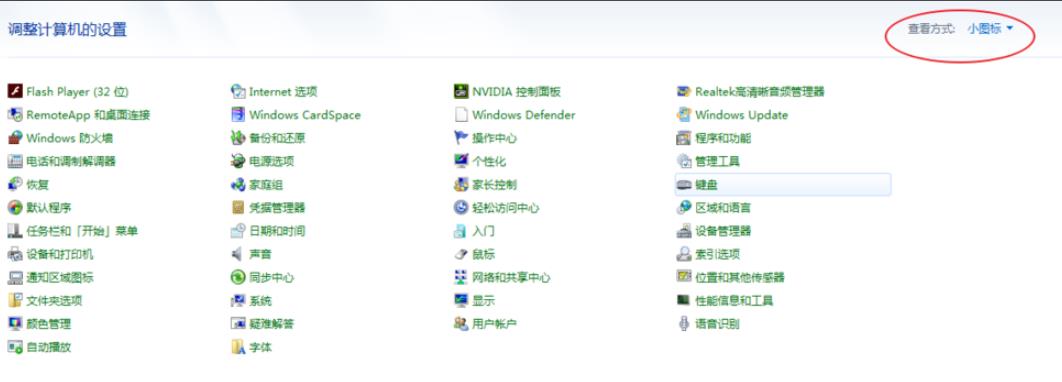
Task: Open the Windows Update link
Action: click(x=742, y=114)
